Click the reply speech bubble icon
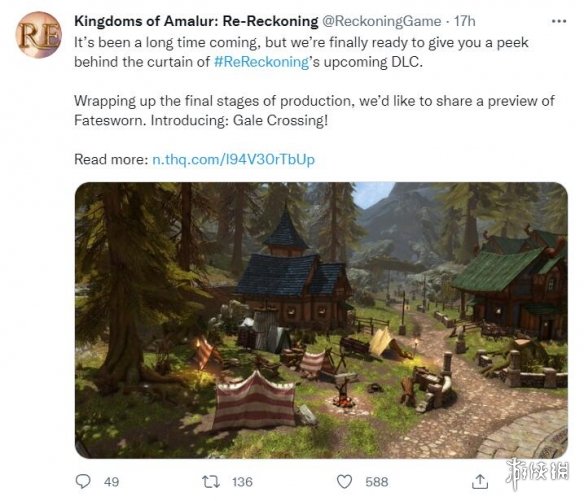This screenshot has height=501, width=584. coord(83,481)
